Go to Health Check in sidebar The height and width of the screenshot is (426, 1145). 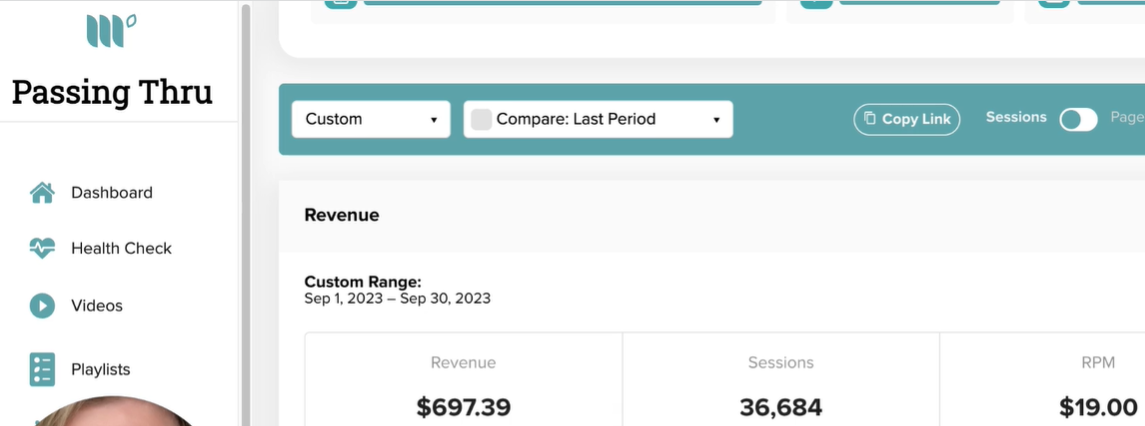pos(121,248)
